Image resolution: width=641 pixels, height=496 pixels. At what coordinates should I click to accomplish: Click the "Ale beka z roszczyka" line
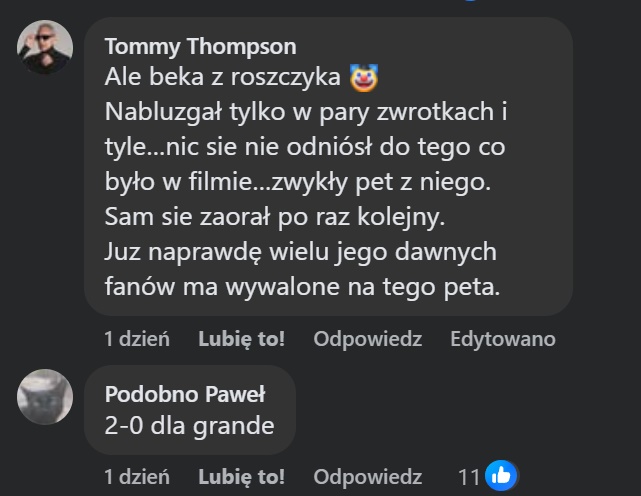(x=223, y=77)
